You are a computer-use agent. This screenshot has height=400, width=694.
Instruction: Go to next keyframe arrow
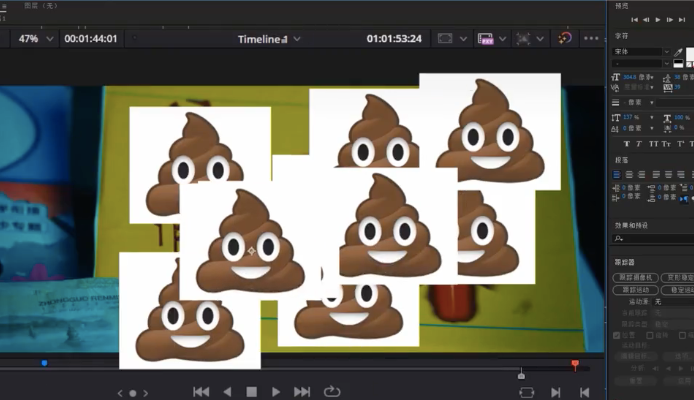[145, 393]
